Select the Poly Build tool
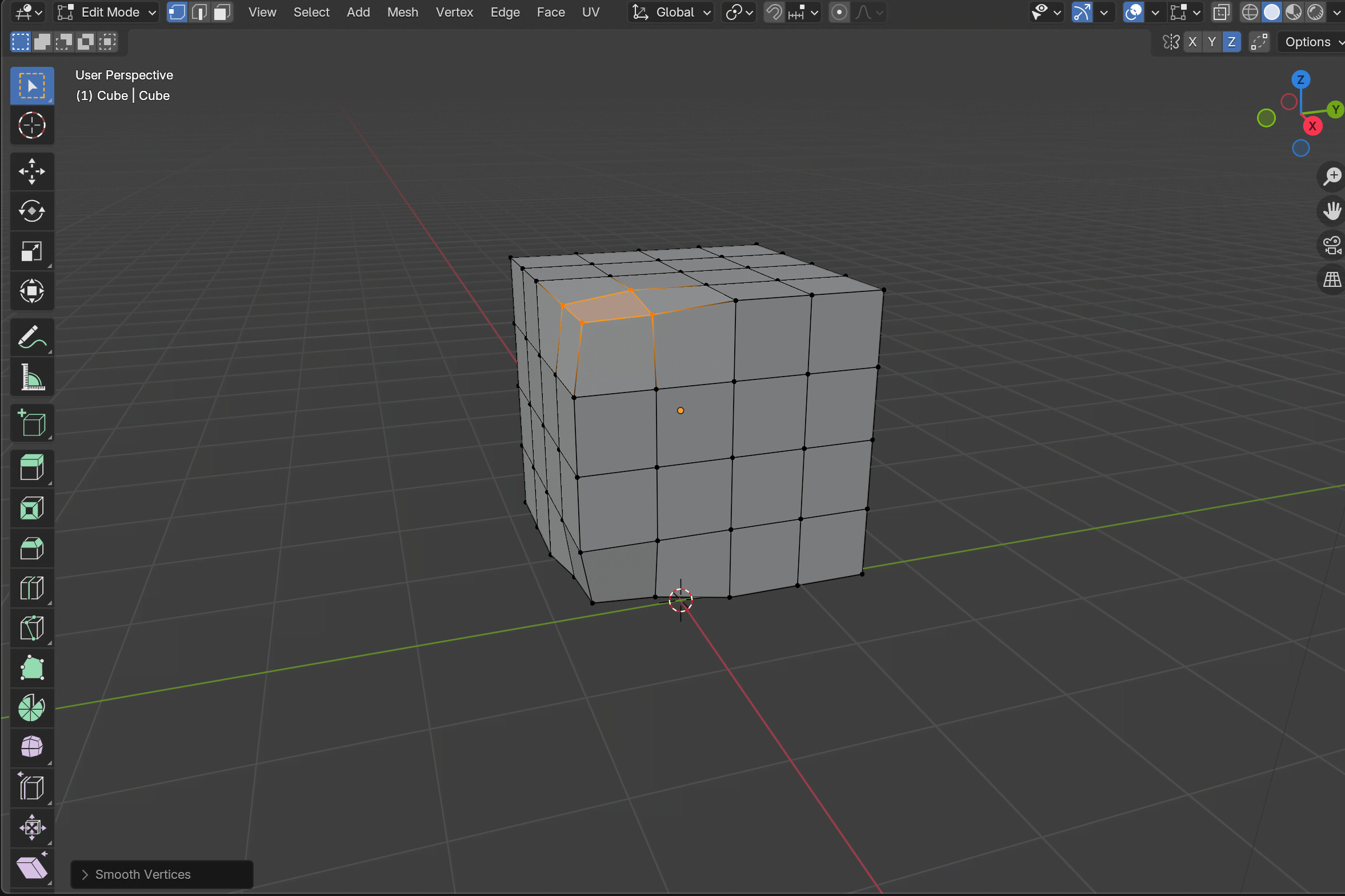Image resolution: width=1345 pixels, height=896 pixels. [32, 669]
